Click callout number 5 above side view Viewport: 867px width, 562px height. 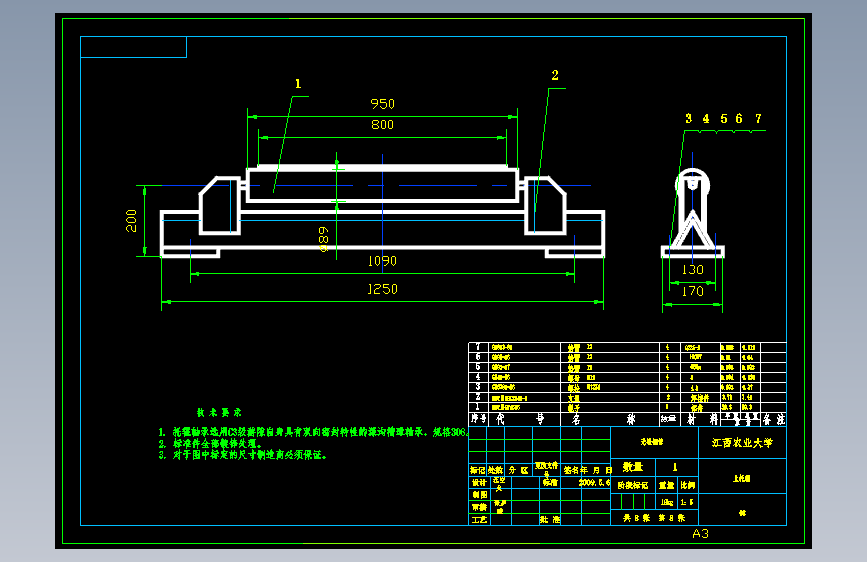pos(724,118)
